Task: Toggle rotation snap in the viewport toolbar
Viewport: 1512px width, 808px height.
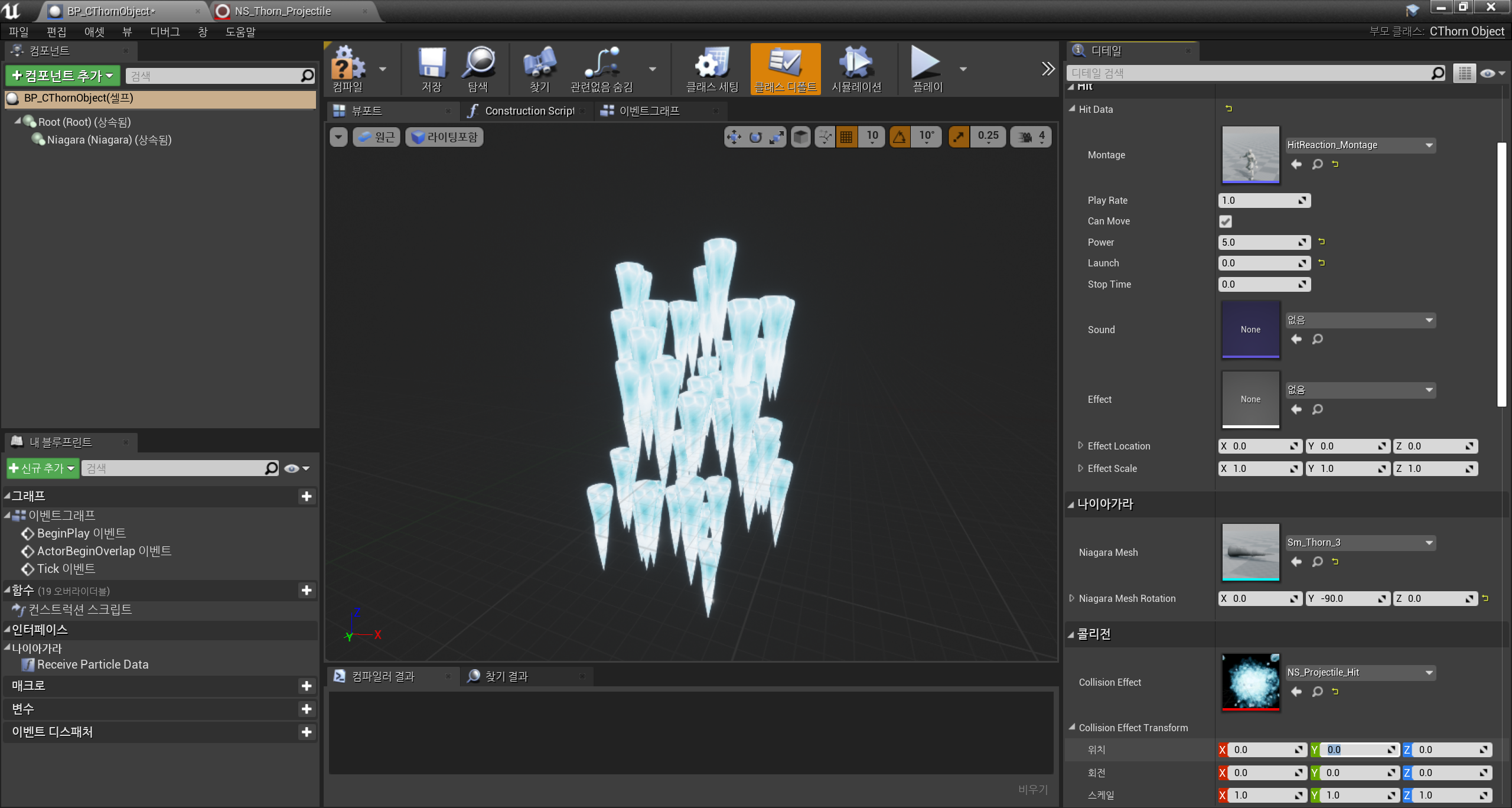Action: click(x=899, y=137)
